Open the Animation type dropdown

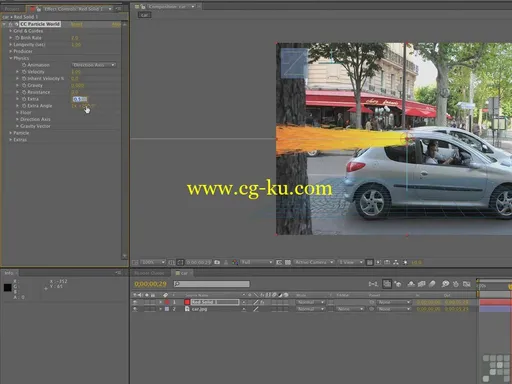(x=94, y=65)
